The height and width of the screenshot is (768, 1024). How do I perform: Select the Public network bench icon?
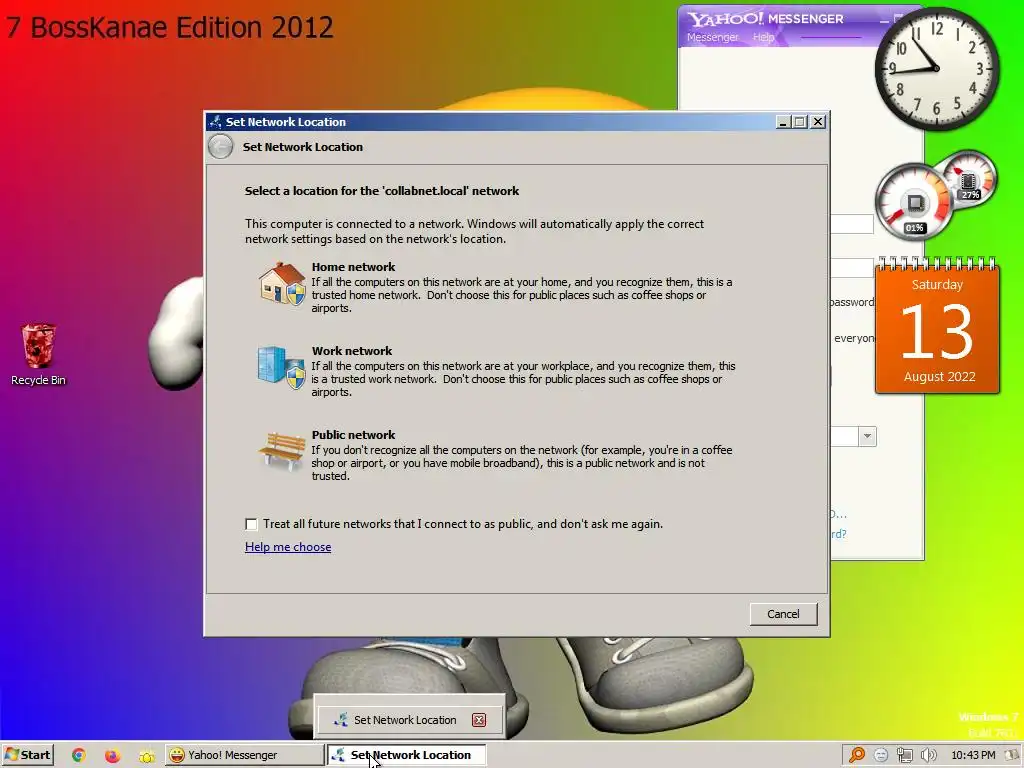(x=282, y=451)
